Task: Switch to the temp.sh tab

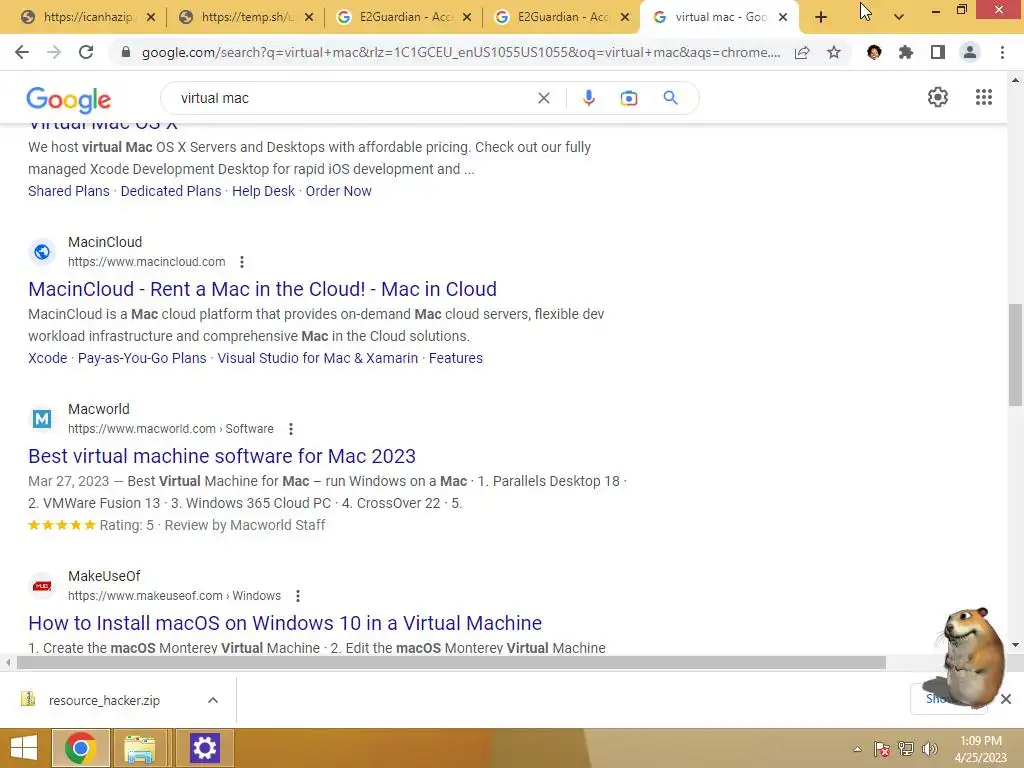Action: [x=246, y=17]
